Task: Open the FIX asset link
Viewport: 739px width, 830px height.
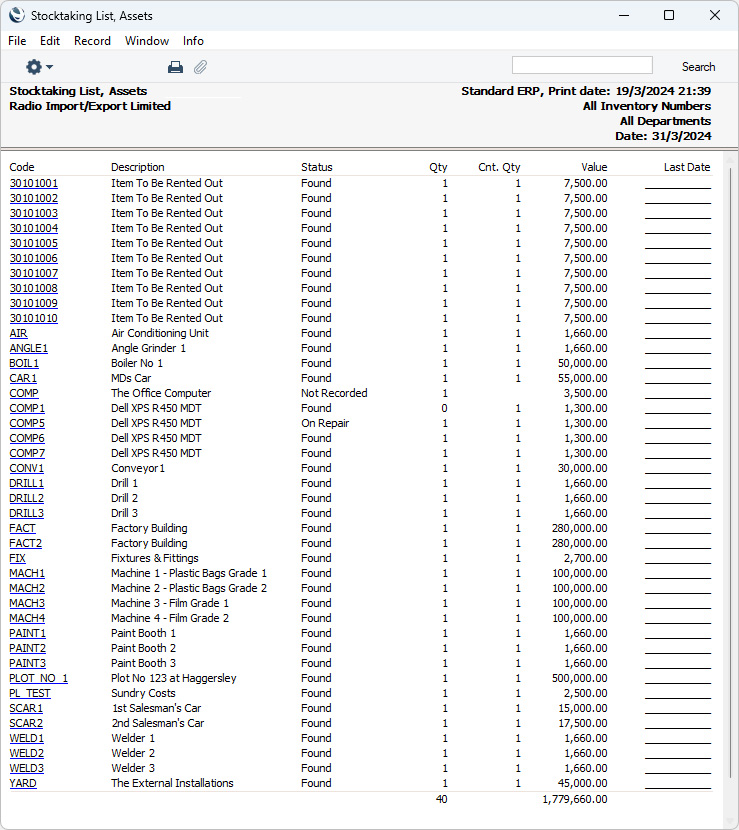Action: click(x=17, y=558)
